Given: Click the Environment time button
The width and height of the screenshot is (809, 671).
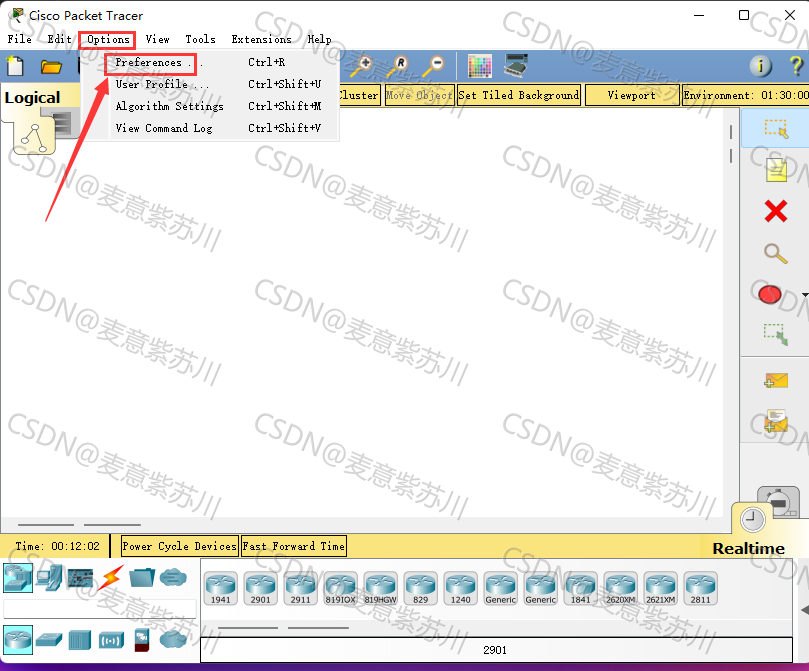Looking at the screenshot, I should tap(746, 95).
